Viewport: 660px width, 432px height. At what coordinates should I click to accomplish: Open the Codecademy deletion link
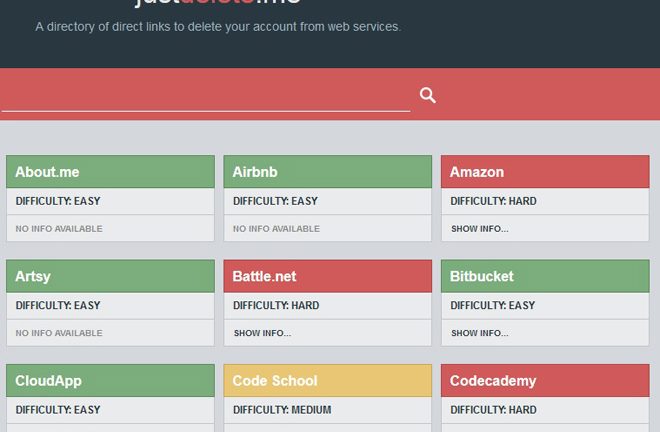(x=545, y=381)
